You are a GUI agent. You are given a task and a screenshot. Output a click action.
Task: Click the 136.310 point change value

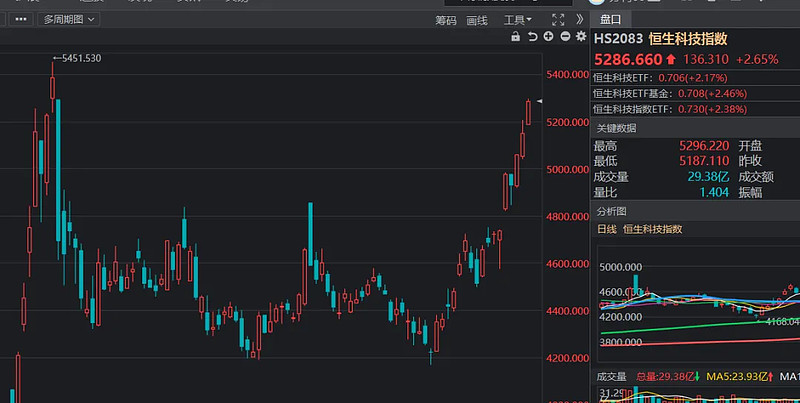pyautogui.click(x=706, y=60)
